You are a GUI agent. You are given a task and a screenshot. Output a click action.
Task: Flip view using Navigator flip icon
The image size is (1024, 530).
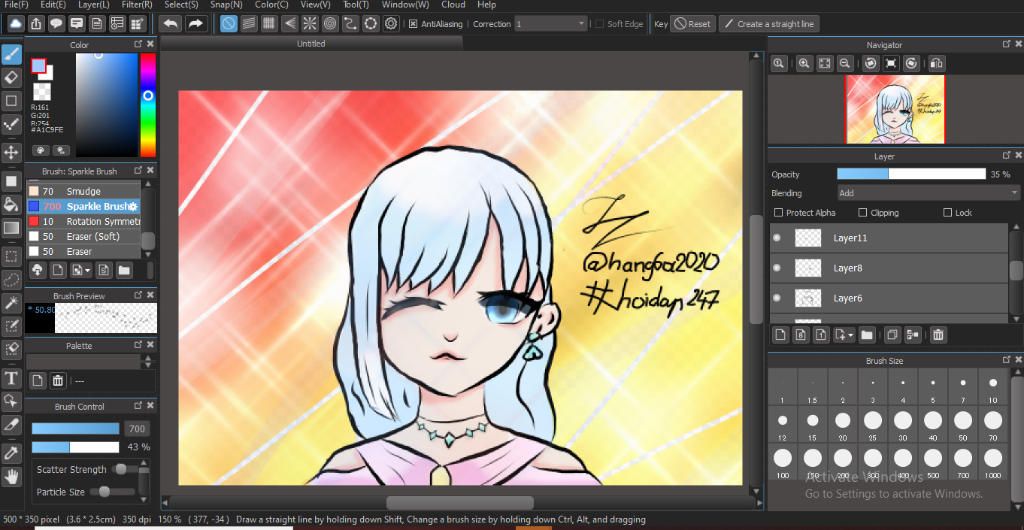pyautogui.click(x=936, y=63)
